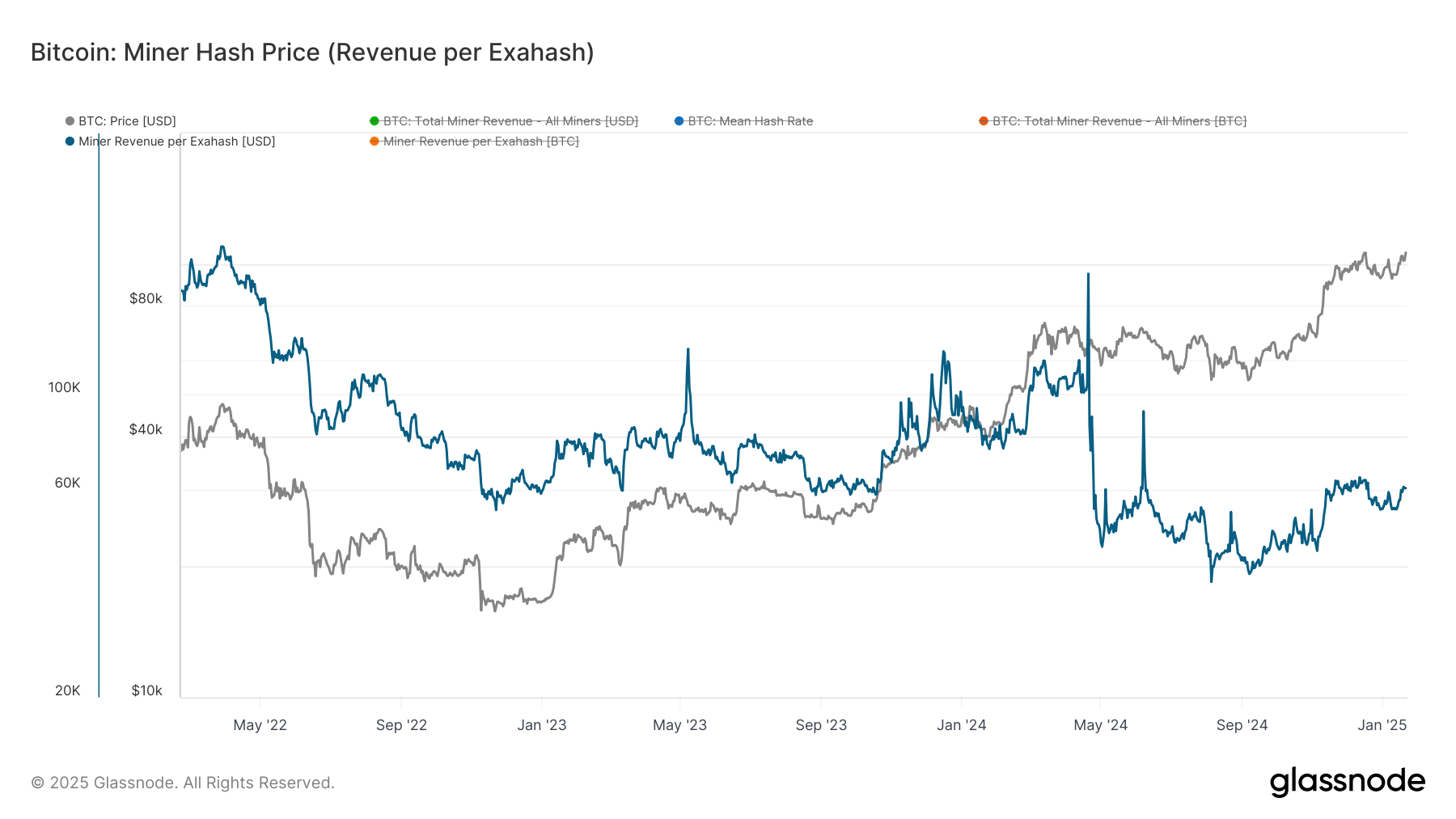Viewport: 1456px width, 819px height.
Task: Click the green Total Miner Revenue [USD] dot
Action: tap(375, 120)
